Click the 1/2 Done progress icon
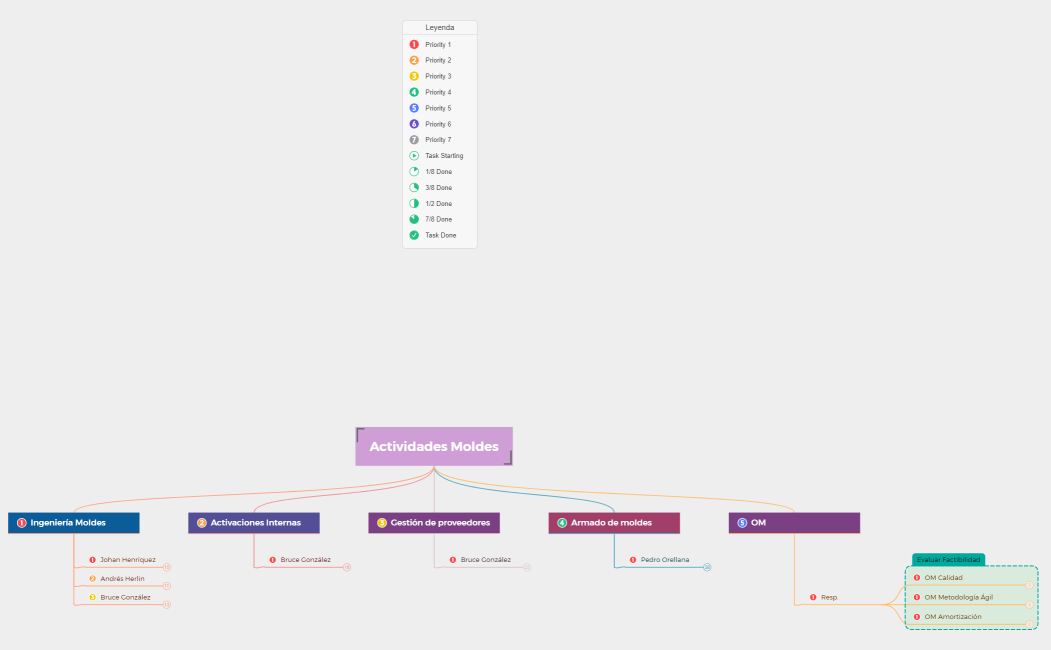Image resolution: width=1051 pixels, height=650 pixels. click(414, 203)
